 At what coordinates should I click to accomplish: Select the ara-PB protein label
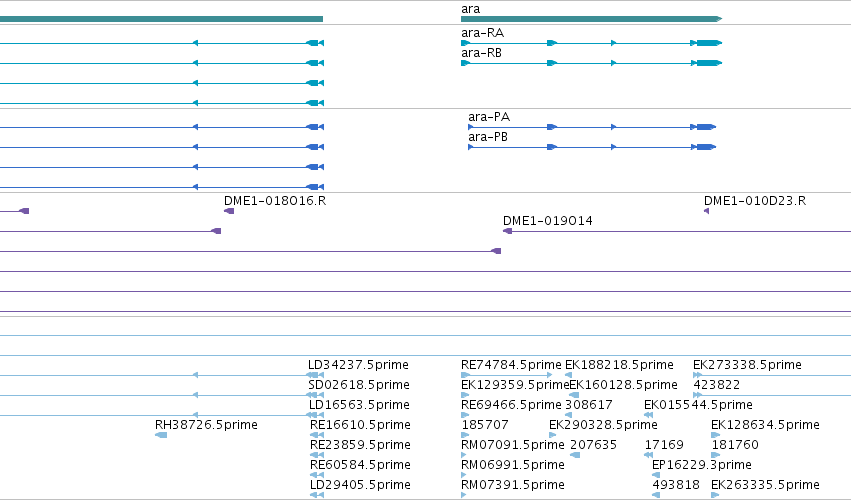point(488,137)
